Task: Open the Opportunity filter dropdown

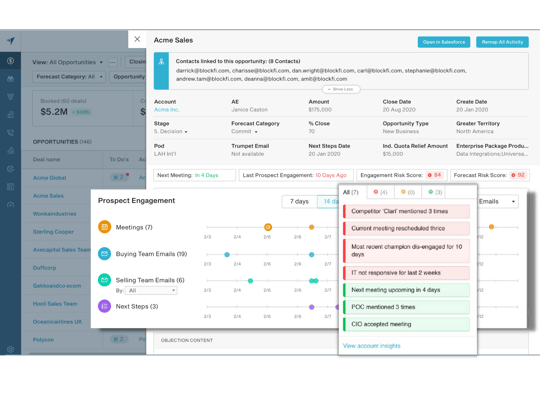Action: (128, 76)
